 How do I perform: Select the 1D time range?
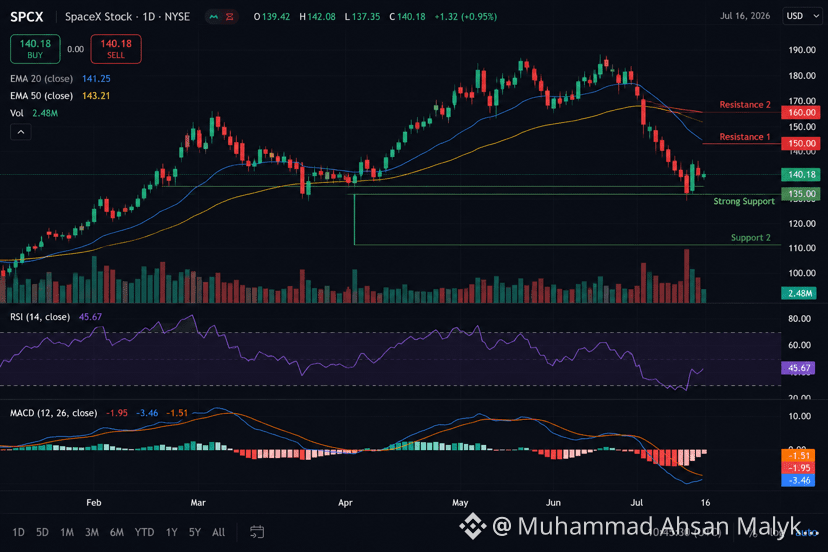click(x=18, y=532)
